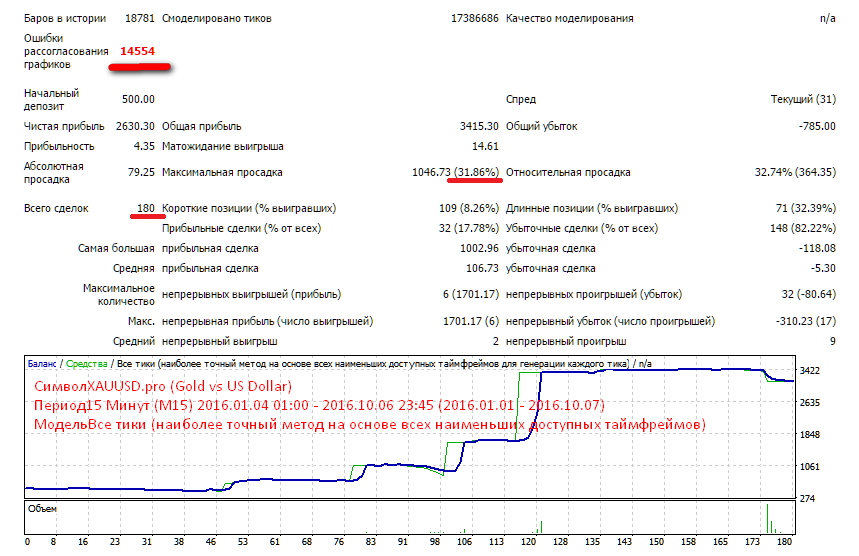Select the Объем volume panel label

tap(42, 509)
